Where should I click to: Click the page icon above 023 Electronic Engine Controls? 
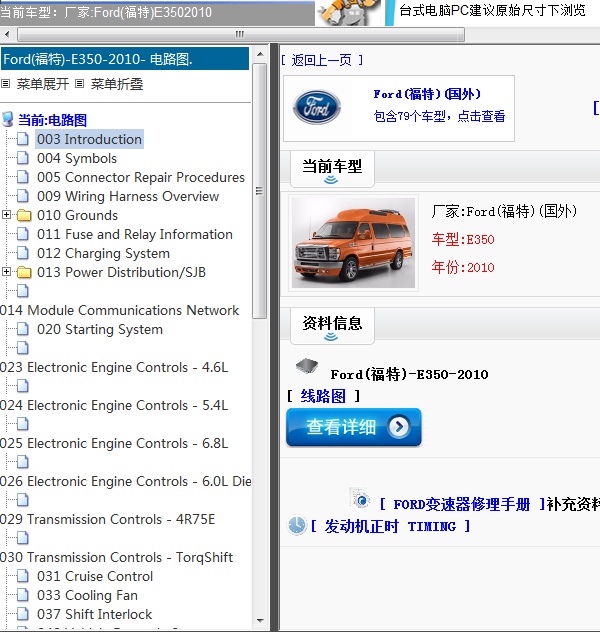23,348
